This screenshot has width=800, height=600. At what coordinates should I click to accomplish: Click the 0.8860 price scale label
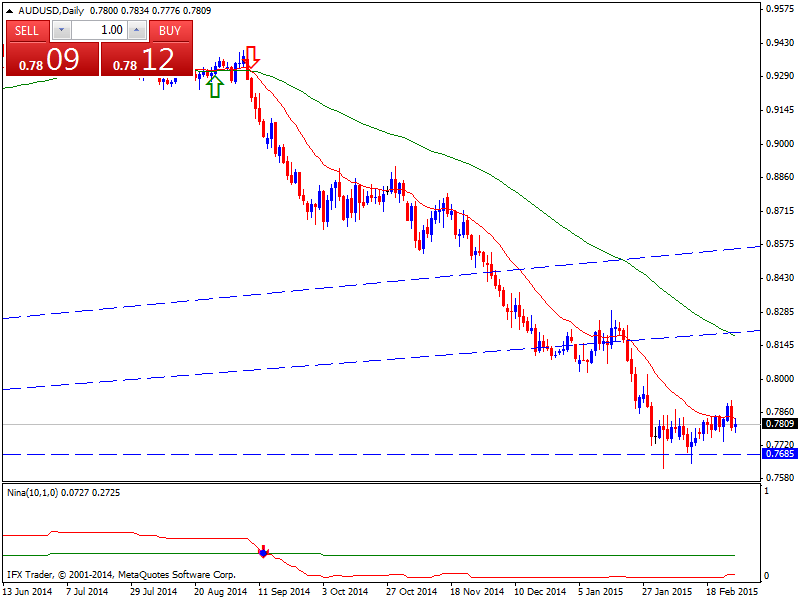click(x=780, y=177)
